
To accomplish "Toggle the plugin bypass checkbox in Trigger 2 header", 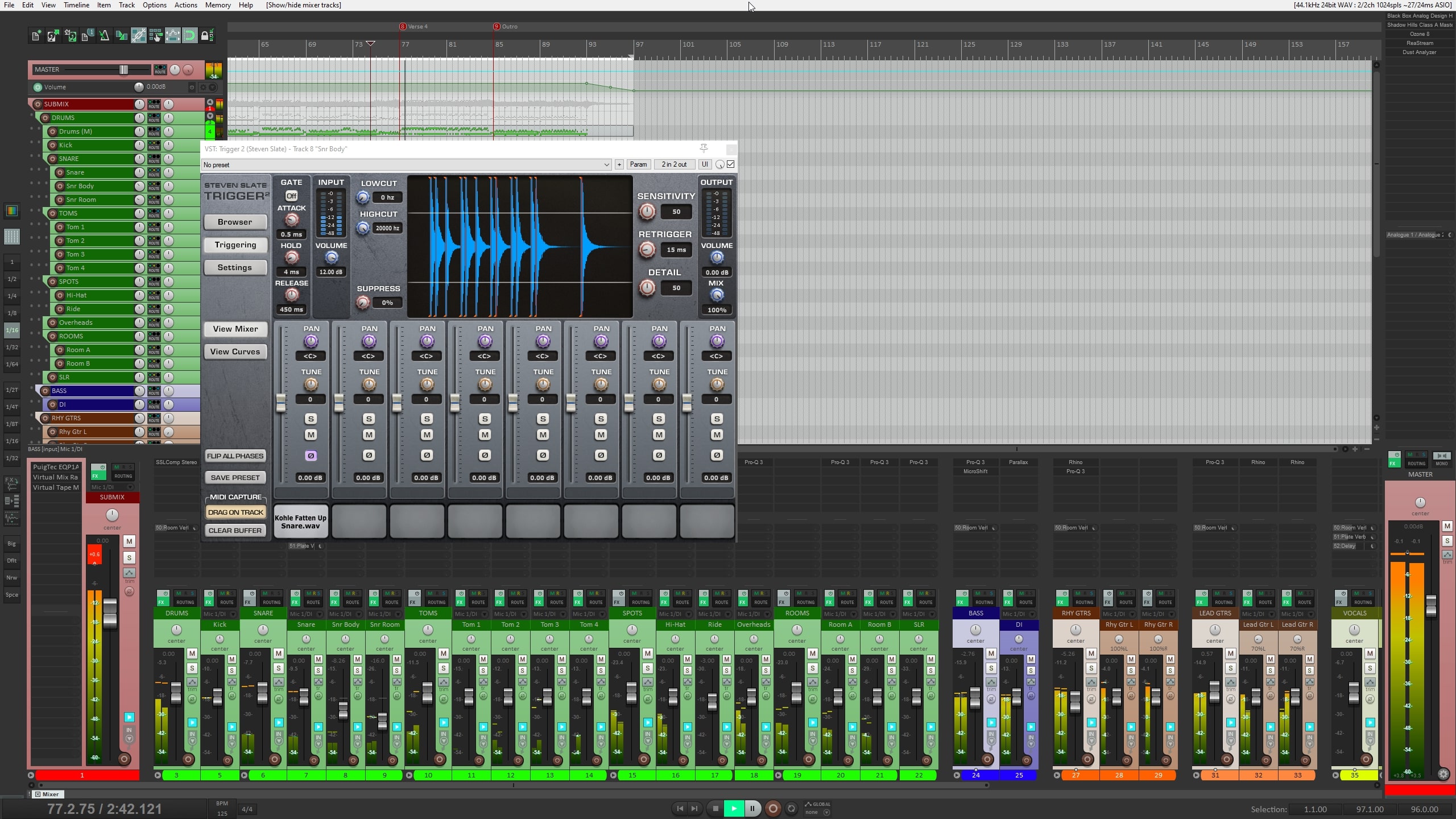I will 731,164.
